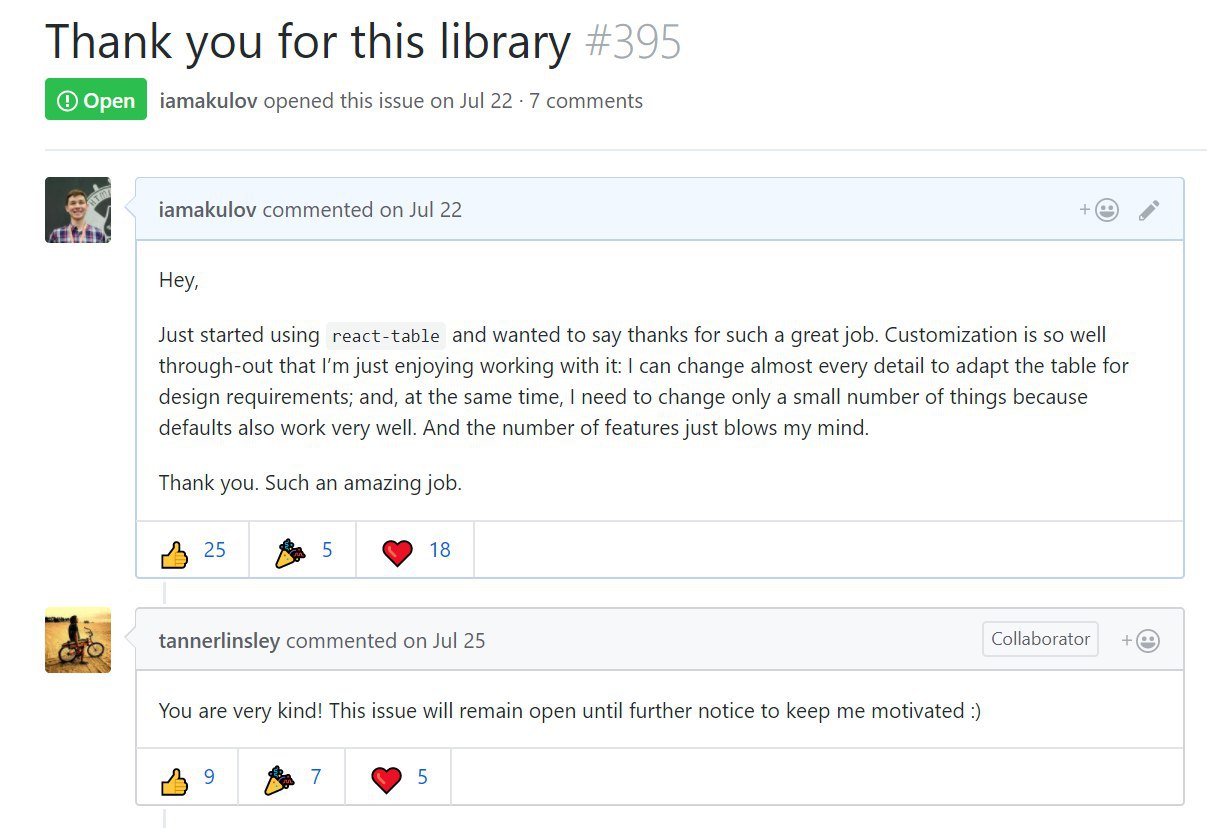Screen dimensions: 1207x828
Task: Click the add reaction icon on tannerlinsley's comment
Action: (x=1140, y=640)
